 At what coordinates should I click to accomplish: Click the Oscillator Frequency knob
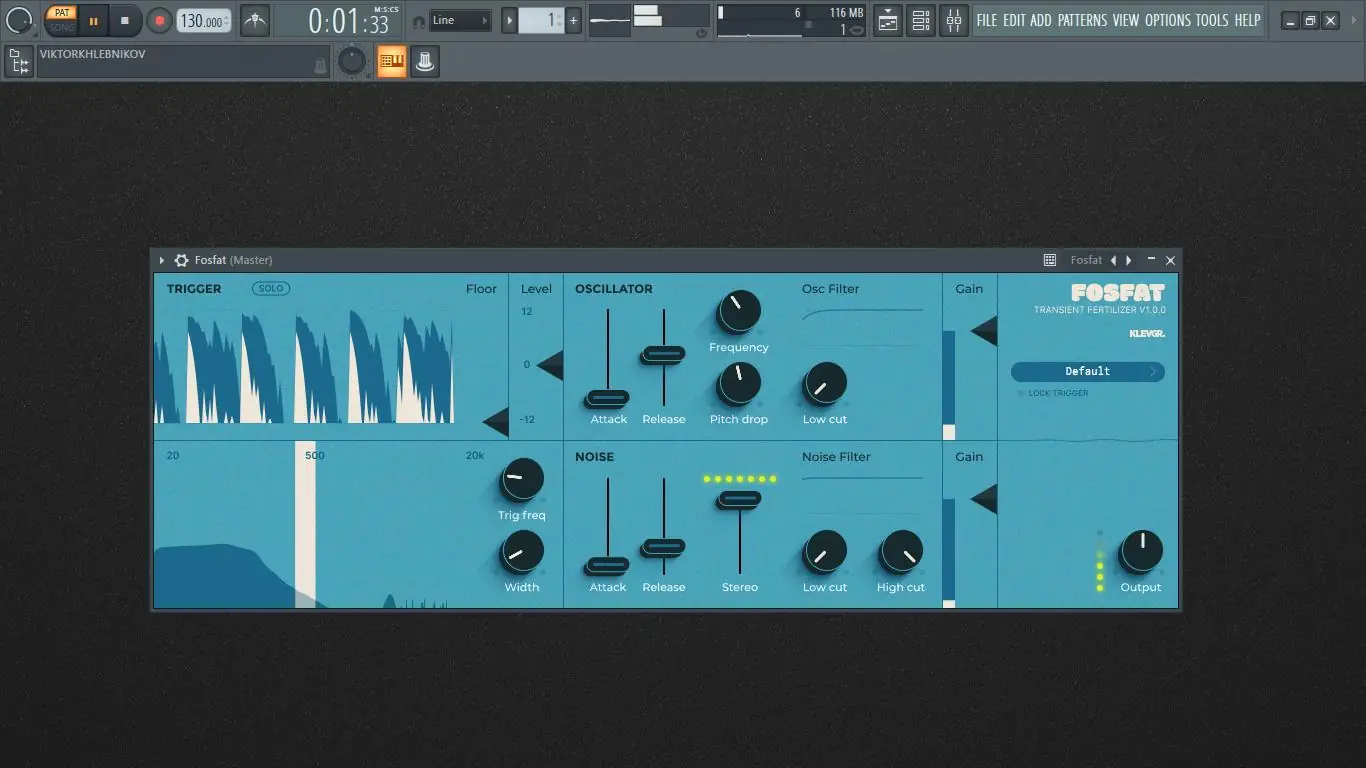[x=738, y=312]
